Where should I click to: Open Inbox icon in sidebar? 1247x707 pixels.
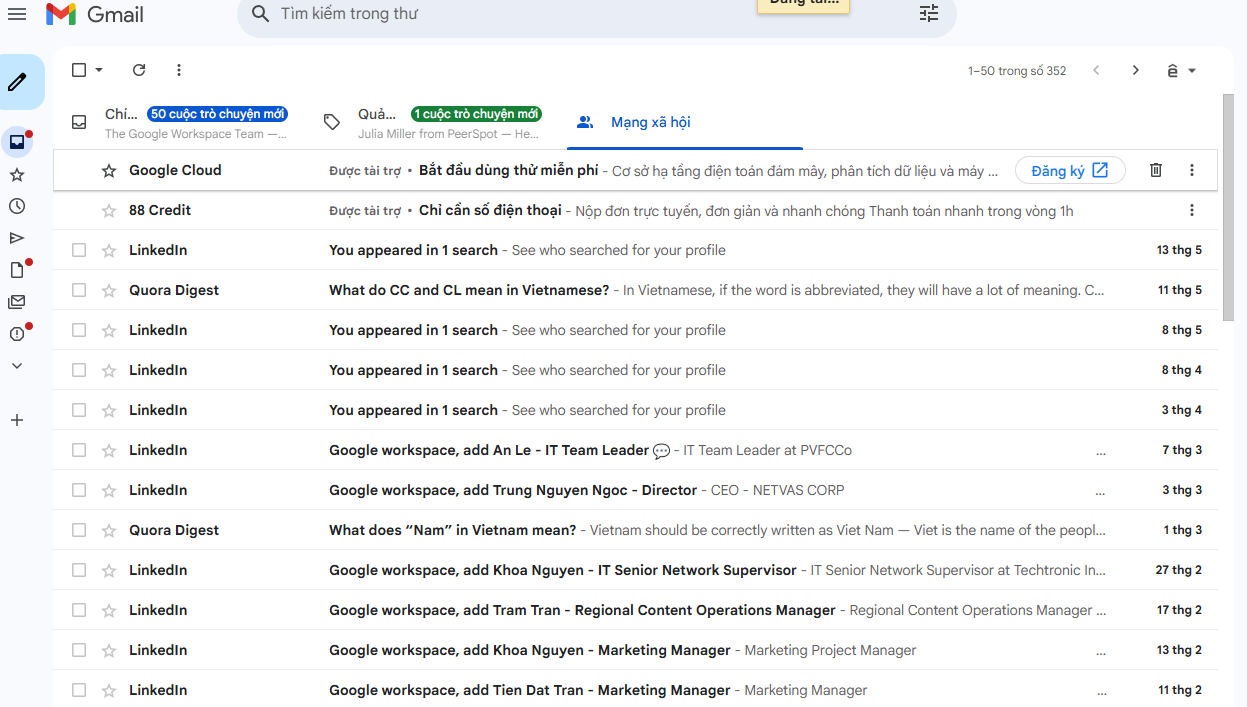tap(17, 142)
